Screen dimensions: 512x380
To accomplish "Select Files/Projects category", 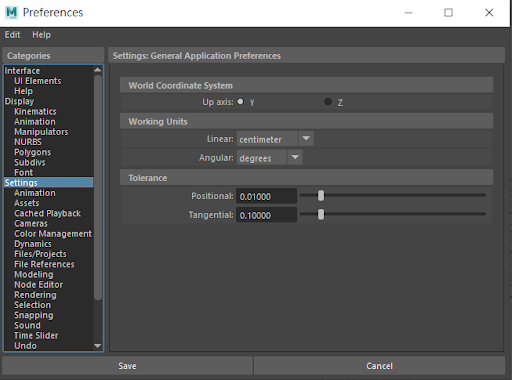I will pyautogui.click(x=40, y=254).
